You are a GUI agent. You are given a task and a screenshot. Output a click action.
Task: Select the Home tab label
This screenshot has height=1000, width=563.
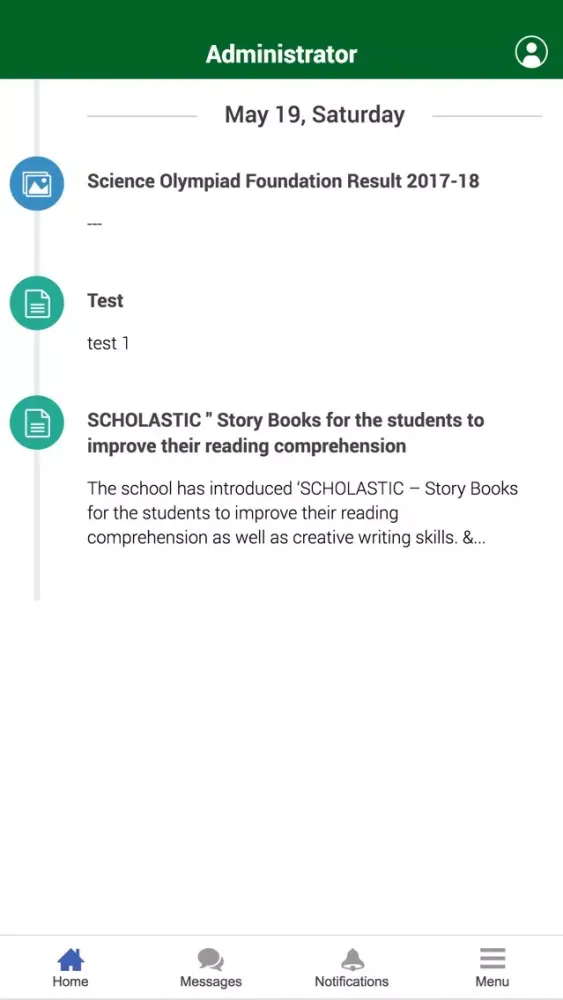click(70, 982)
